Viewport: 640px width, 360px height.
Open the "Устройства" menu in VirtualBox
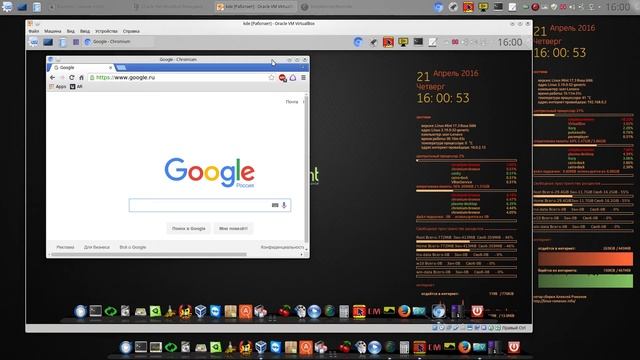[x=106, y=31]
